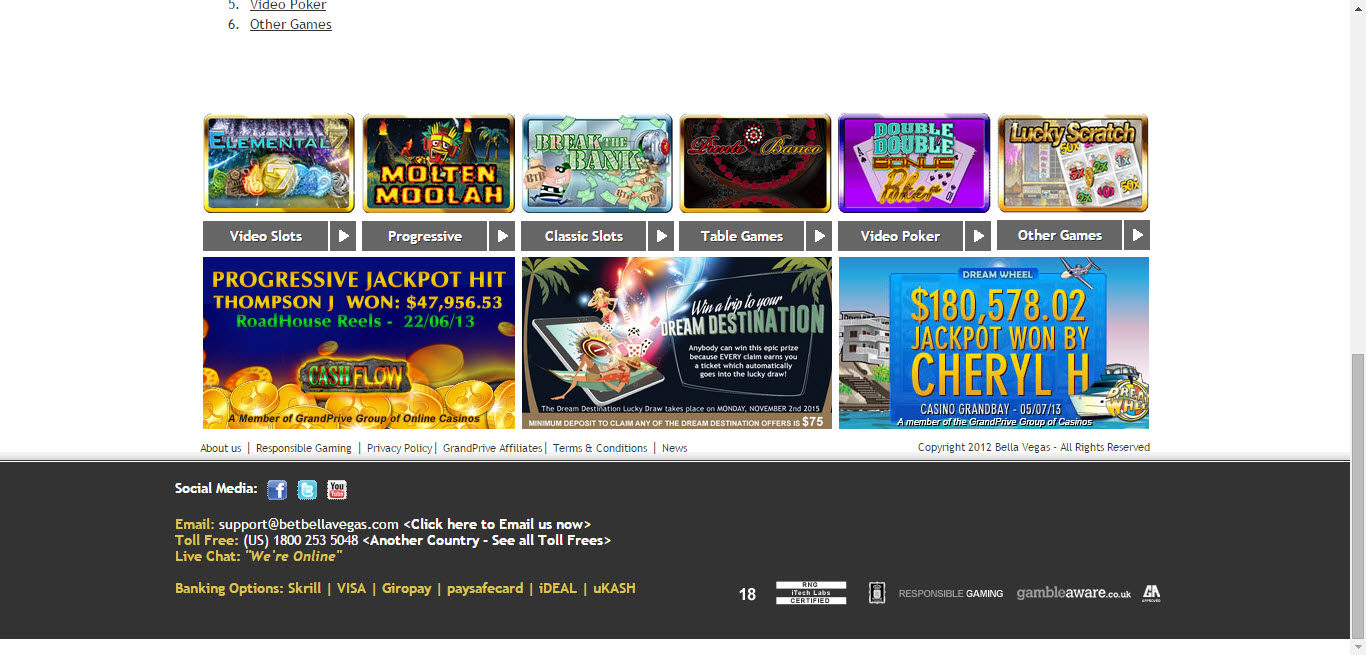The height and width of the screenshot is (655, 1366).
Task: Open the News footer link
Action: (675, 448)
